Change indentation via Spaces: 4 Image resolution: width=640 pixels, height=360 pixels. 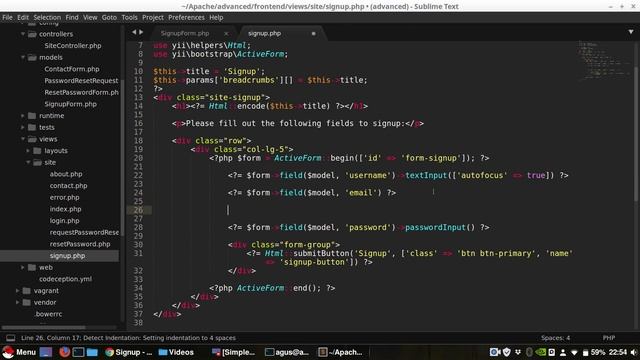(555, 338)
